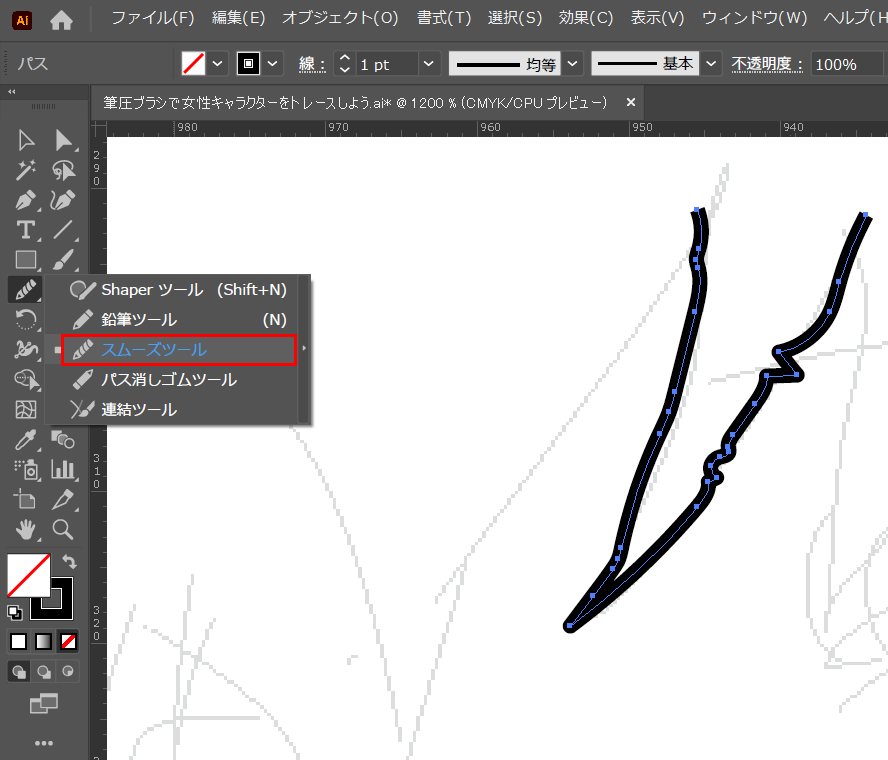
Task: Open 表示(V) menu
Action: click(x=658, y=19)
